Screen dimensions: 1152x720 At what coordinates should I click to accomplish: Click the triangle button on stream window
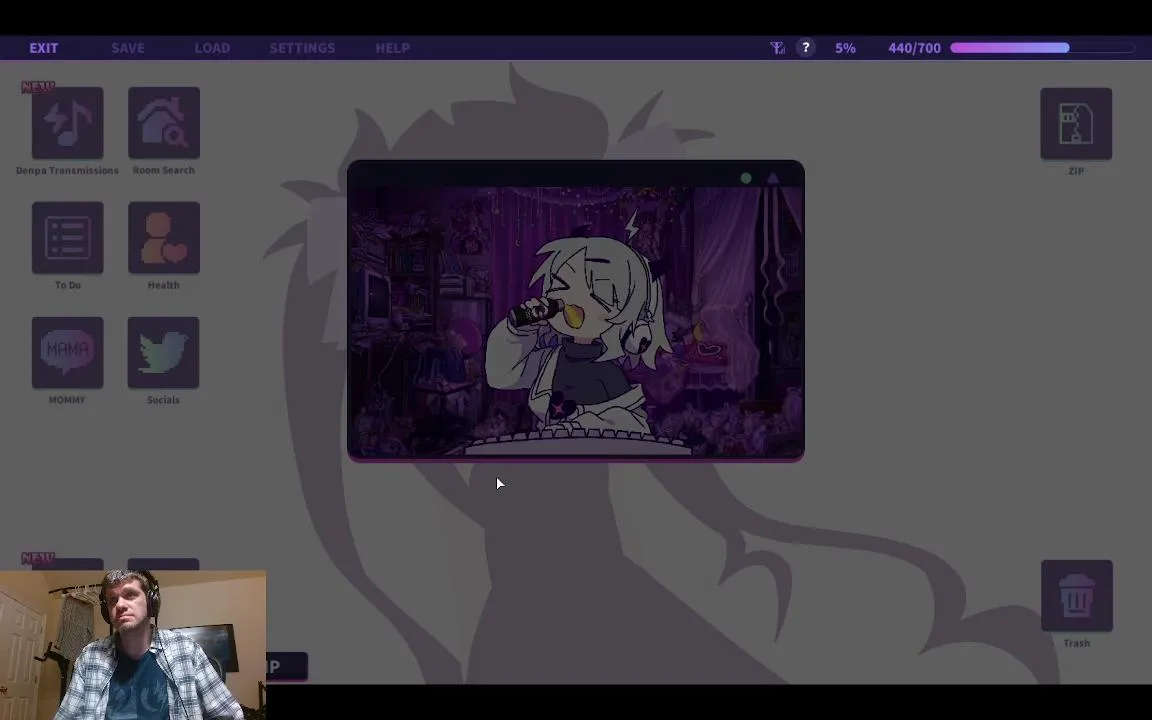pyautogui.click(x=772, y=178)
